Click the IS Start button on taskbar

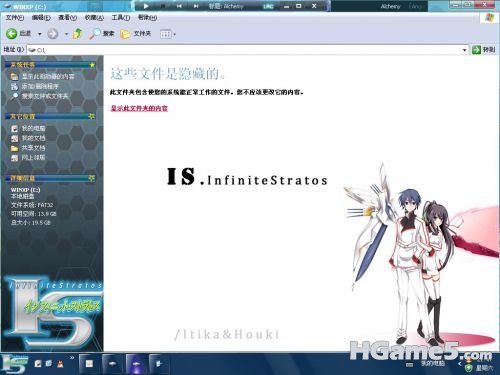click(x=14, y=364)
